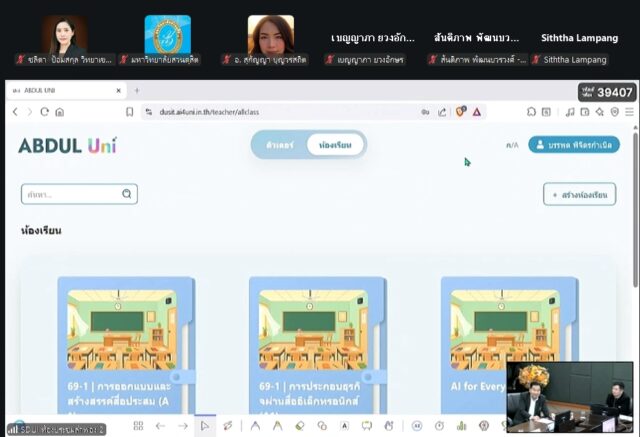Open the extensions puzzle icon
640x437 pixels.
[x=531, y=112]
